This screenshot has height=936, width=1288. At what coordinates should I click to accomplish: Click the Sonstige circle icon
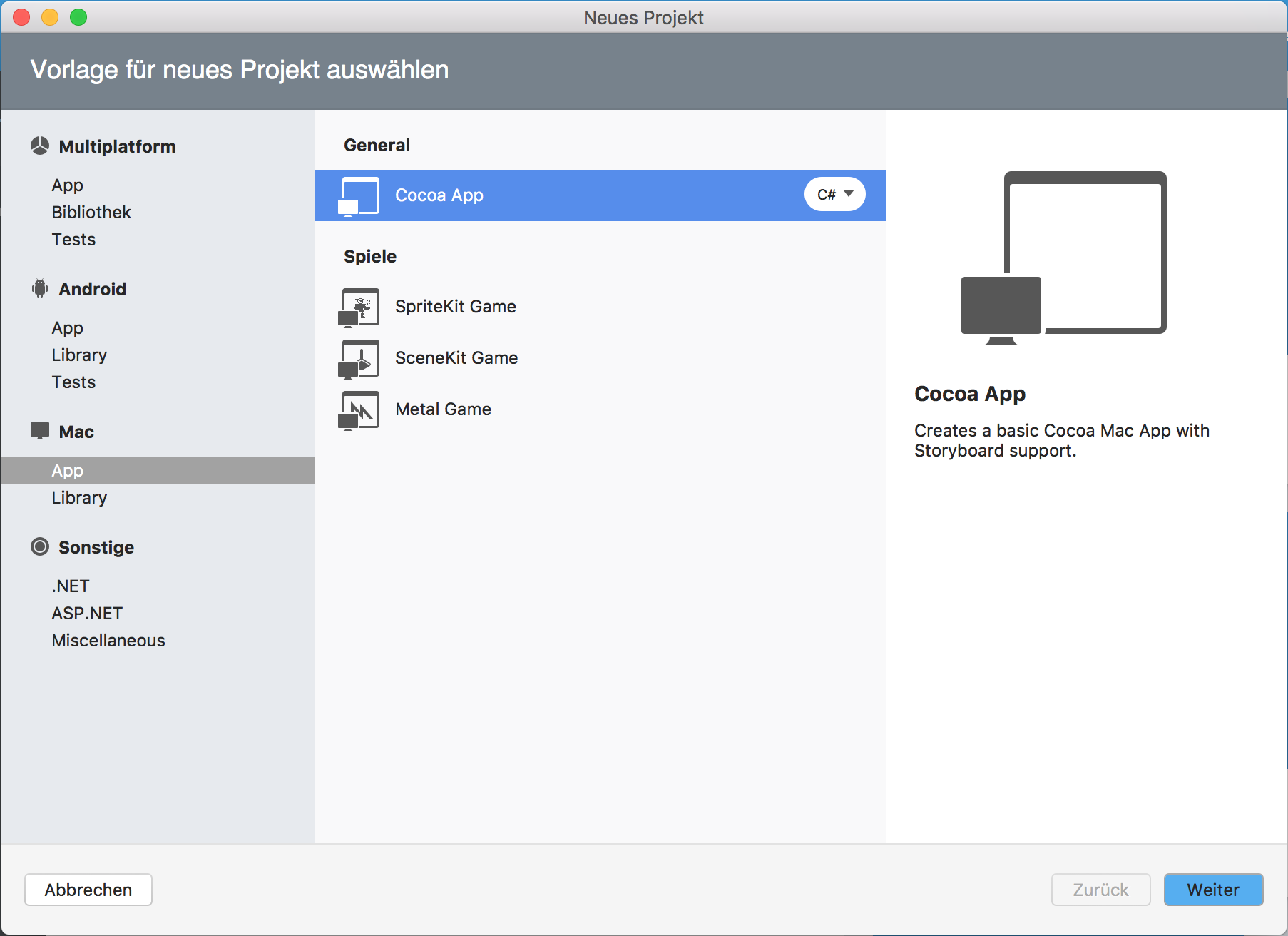tap(40, 547)
